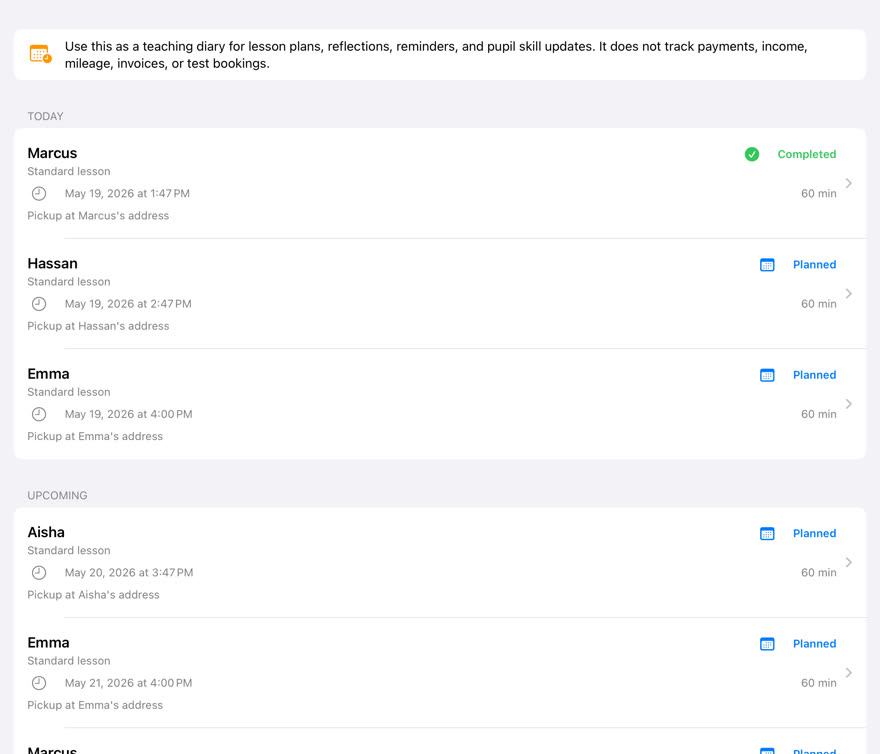Click the date May 21, 2026 at 4:00 PM
The height and width of the screenshot is (754, 880).
pyautogui.click(x=129, y=683)
